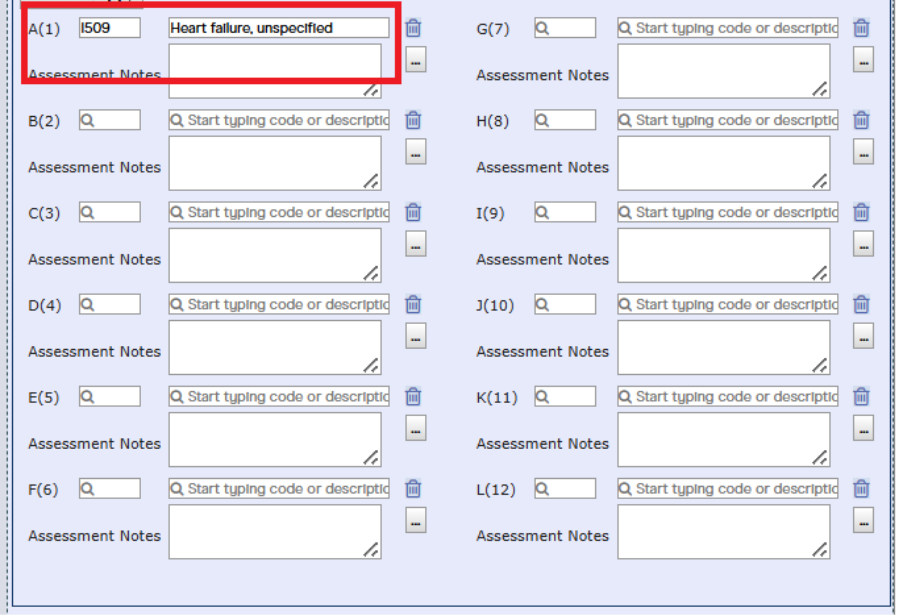
Task: Click the B(2) Assessment Notes text area
Action: 275,163
